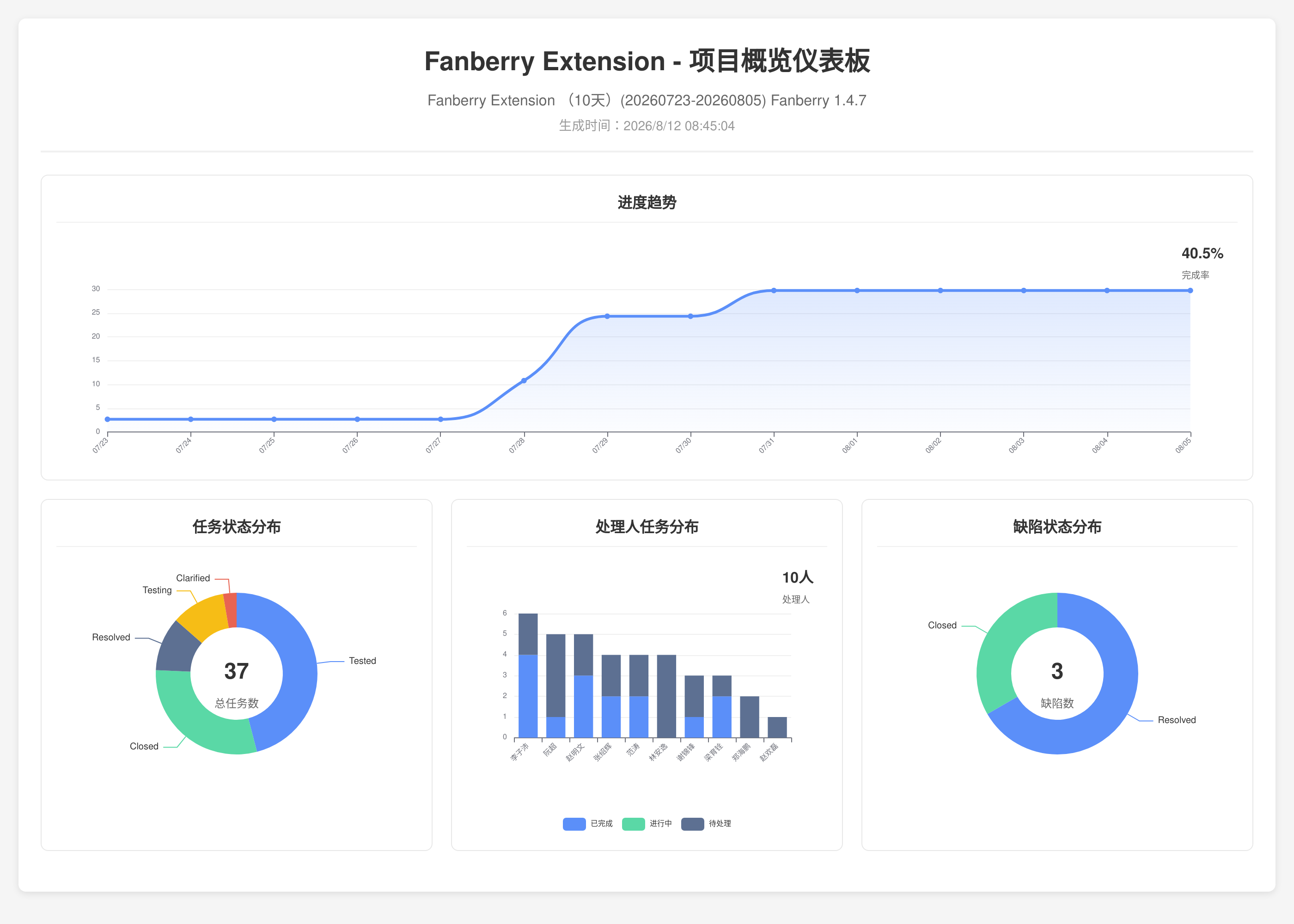Click the 08/04 x-axis date label

tap(1099, 445)
